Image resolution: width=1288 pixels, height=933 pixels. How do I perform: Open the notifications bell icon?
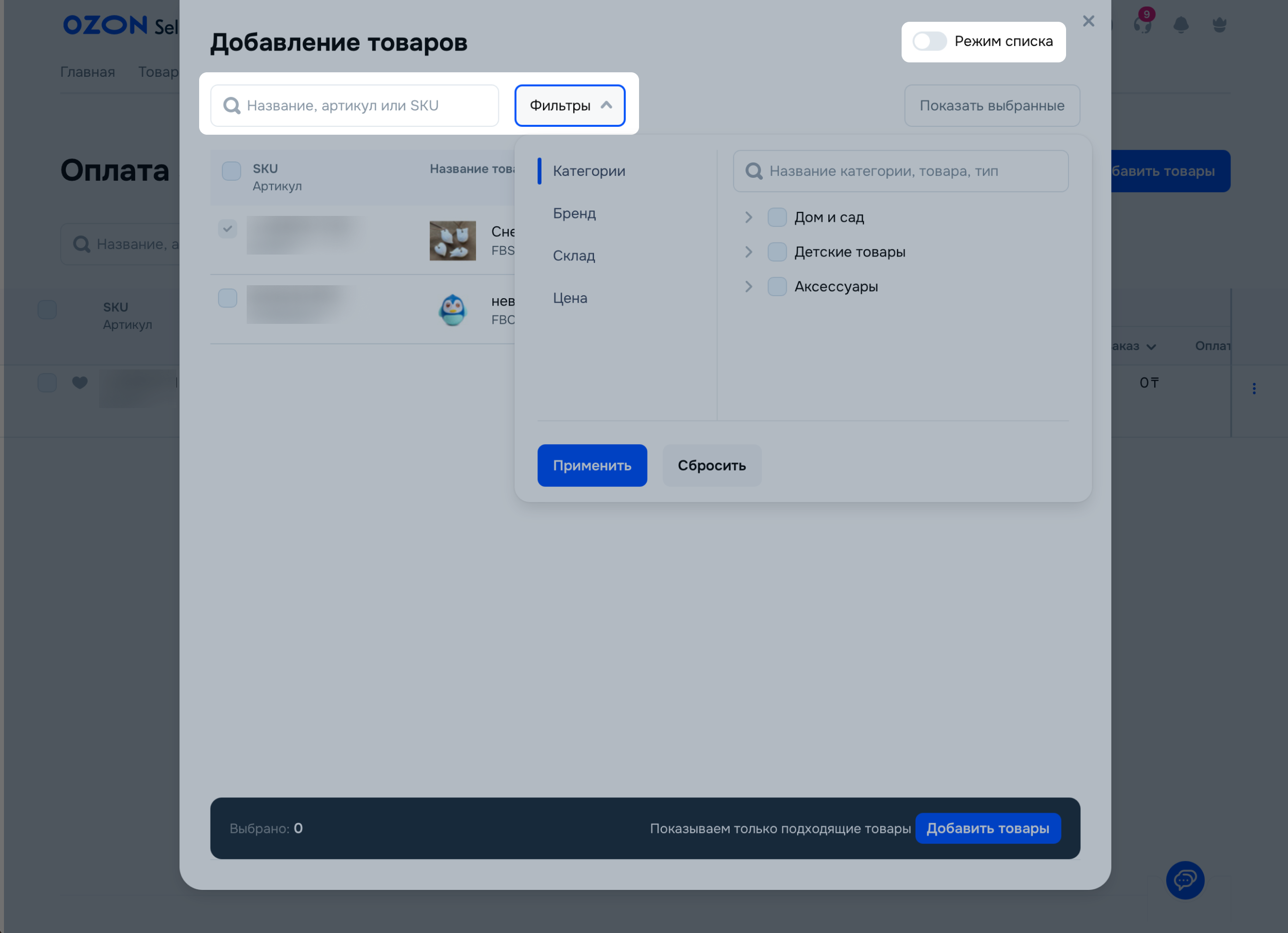pos(1181,25)
